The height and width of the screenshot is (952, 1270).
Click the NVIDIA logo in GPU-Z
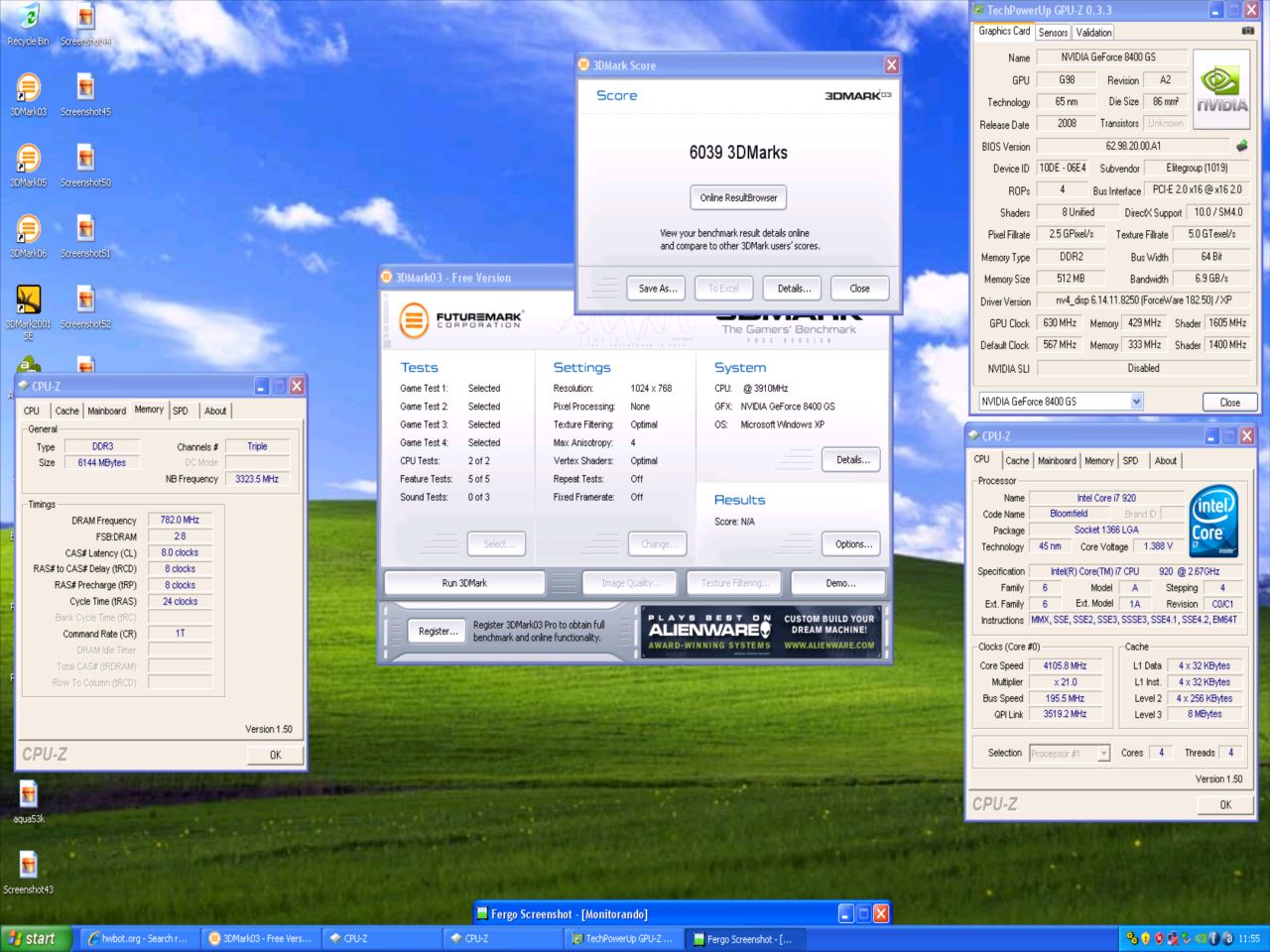click(1221, 88)
